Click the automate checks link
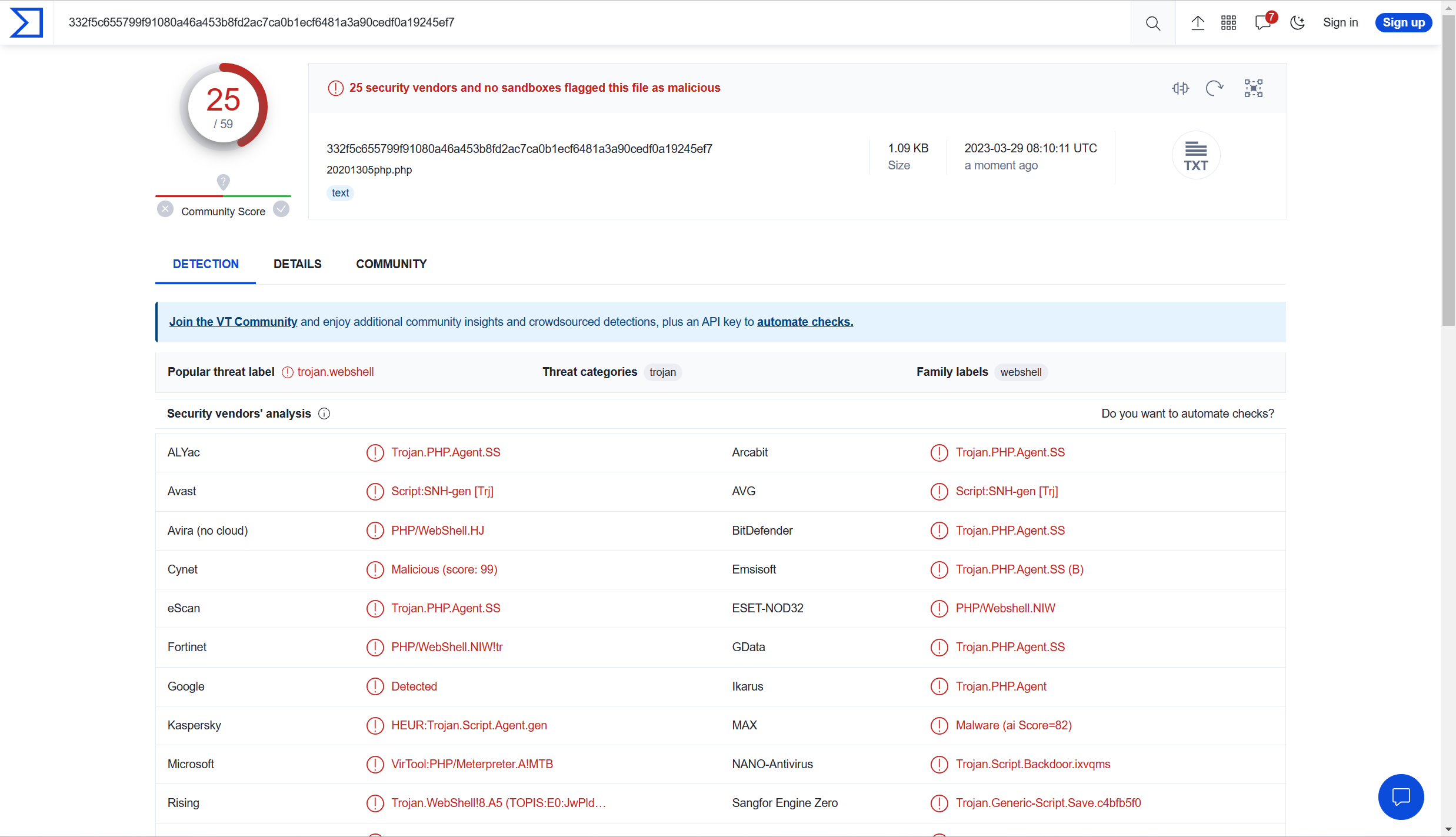This screenshot has width=1456, height=837. pyautogui.click(x=804, y=322)
